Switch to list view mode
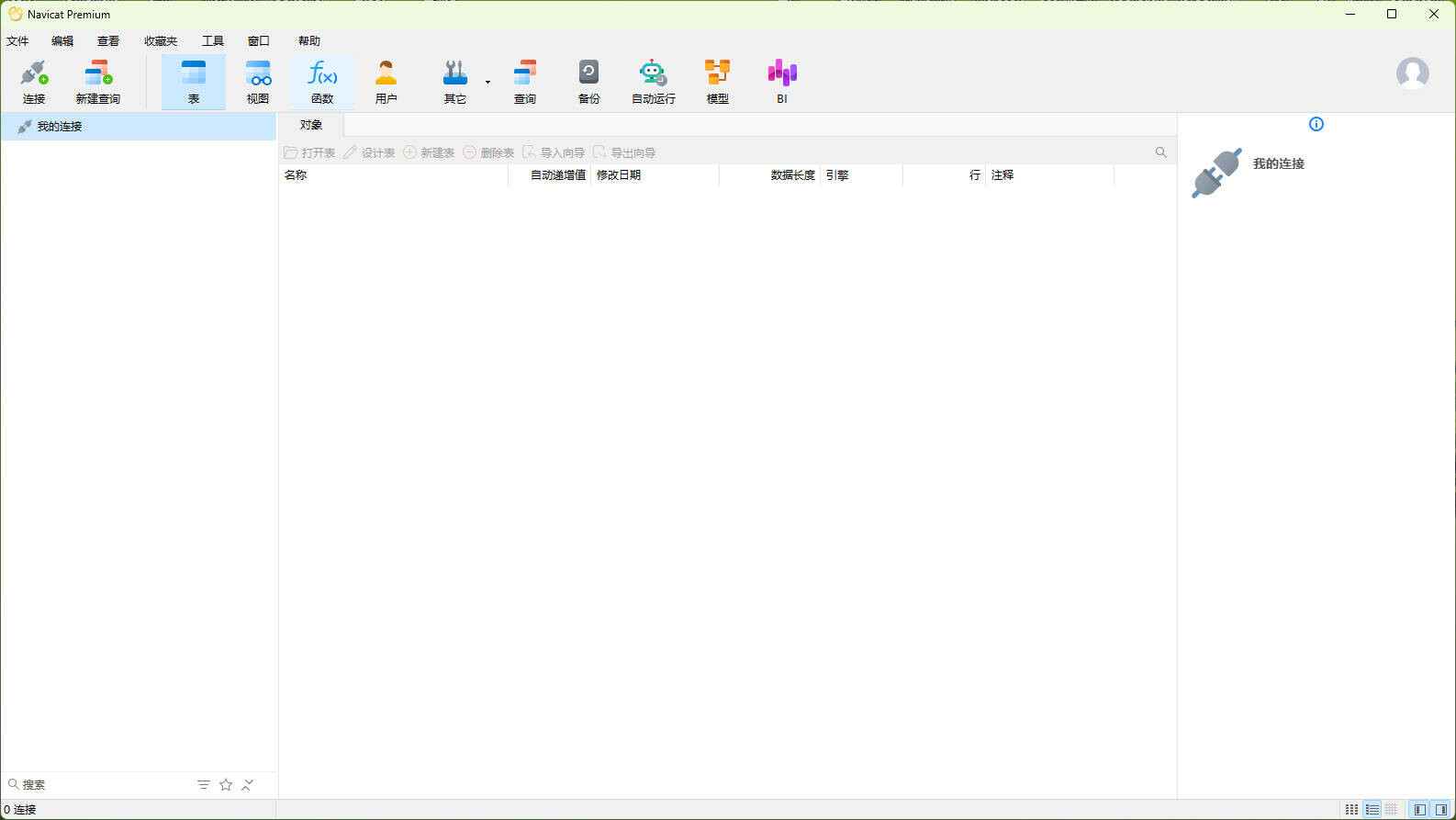This screenshot has height=820, width=1456. tap(1372, 809)
